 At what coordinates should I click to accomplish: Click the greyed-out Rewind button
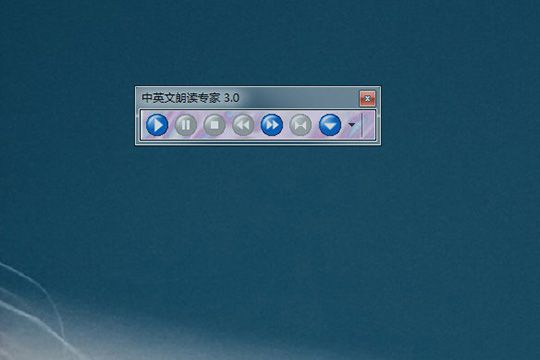[243, 125]
